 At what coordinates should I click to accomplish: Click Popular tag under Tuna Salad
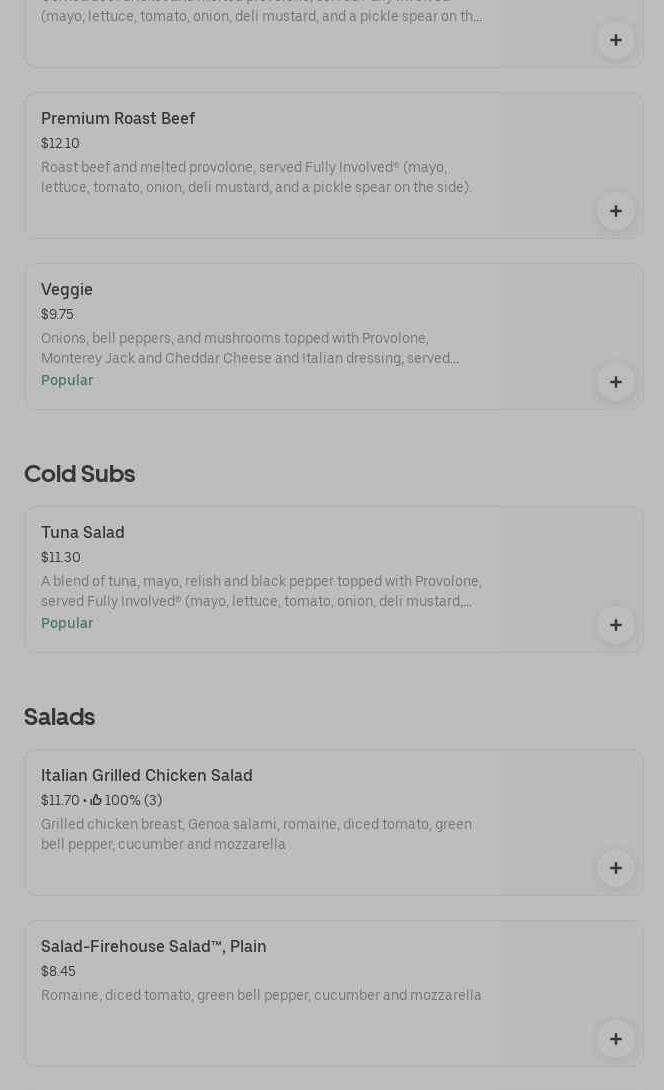click(67, 624)
